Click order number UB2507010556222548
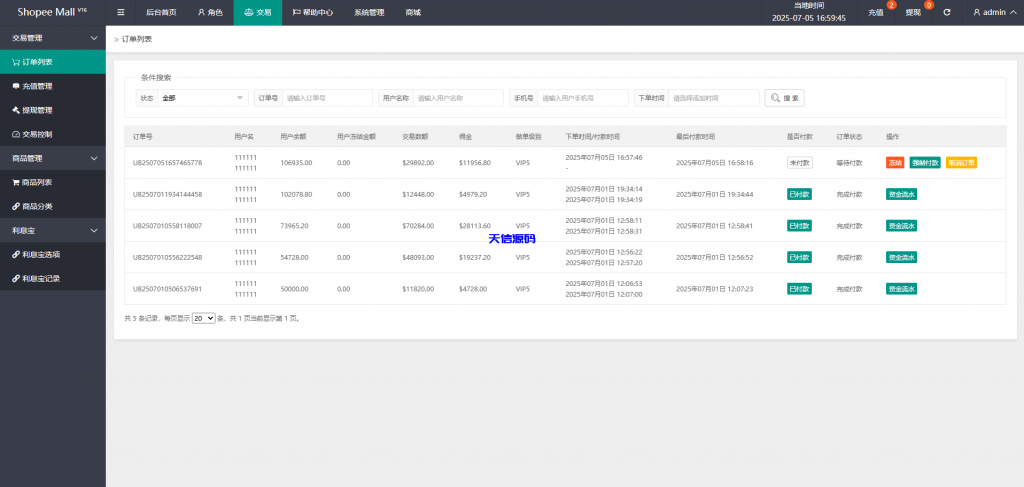1024x487 pixels. pos(167,257)
